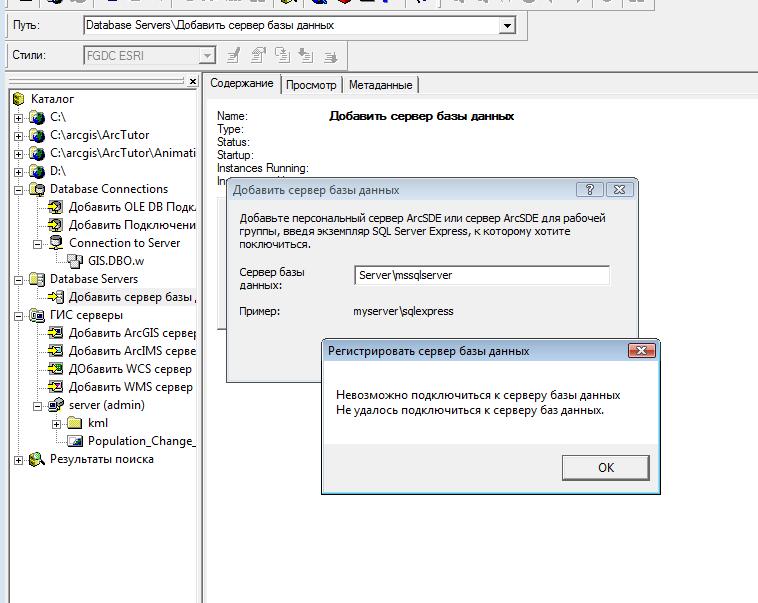Image resolution: width=758 pixels, height=603 pixels.
Task: Click the ГИС серверы icon
Action: click(x=37, y=315)
